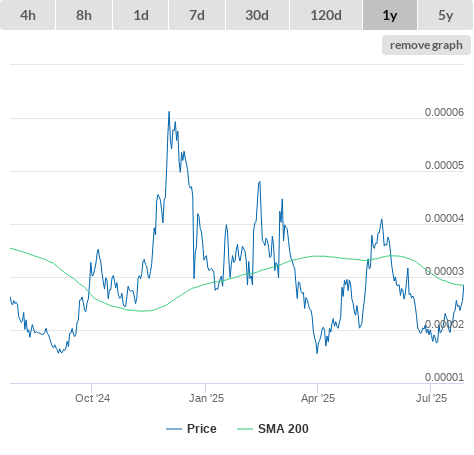Click the Apr '25 axis tick label

point(318,398)
